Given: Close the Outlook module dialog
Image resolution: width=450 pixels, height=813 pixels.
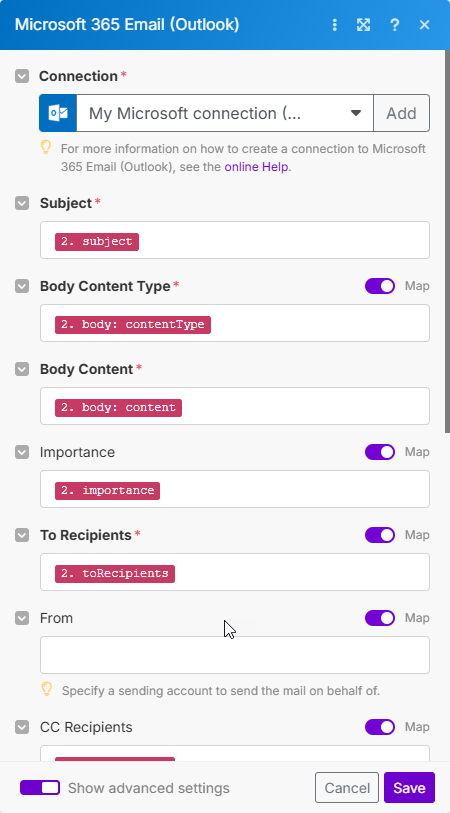Looking at the screenshot, I should (x=425, y=24).
